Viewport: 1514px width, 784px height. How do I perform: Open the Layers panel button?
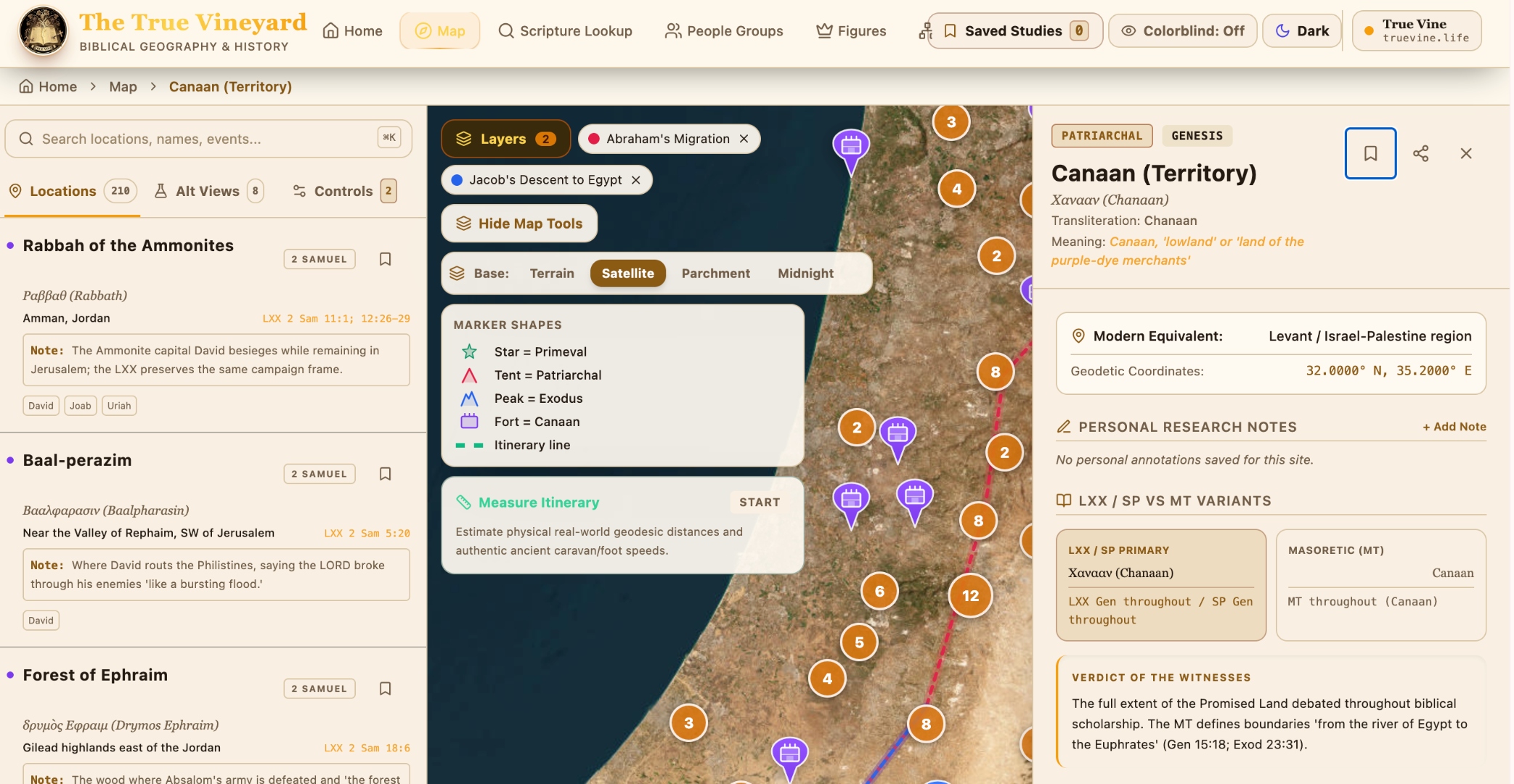click(x=506, y=139)
